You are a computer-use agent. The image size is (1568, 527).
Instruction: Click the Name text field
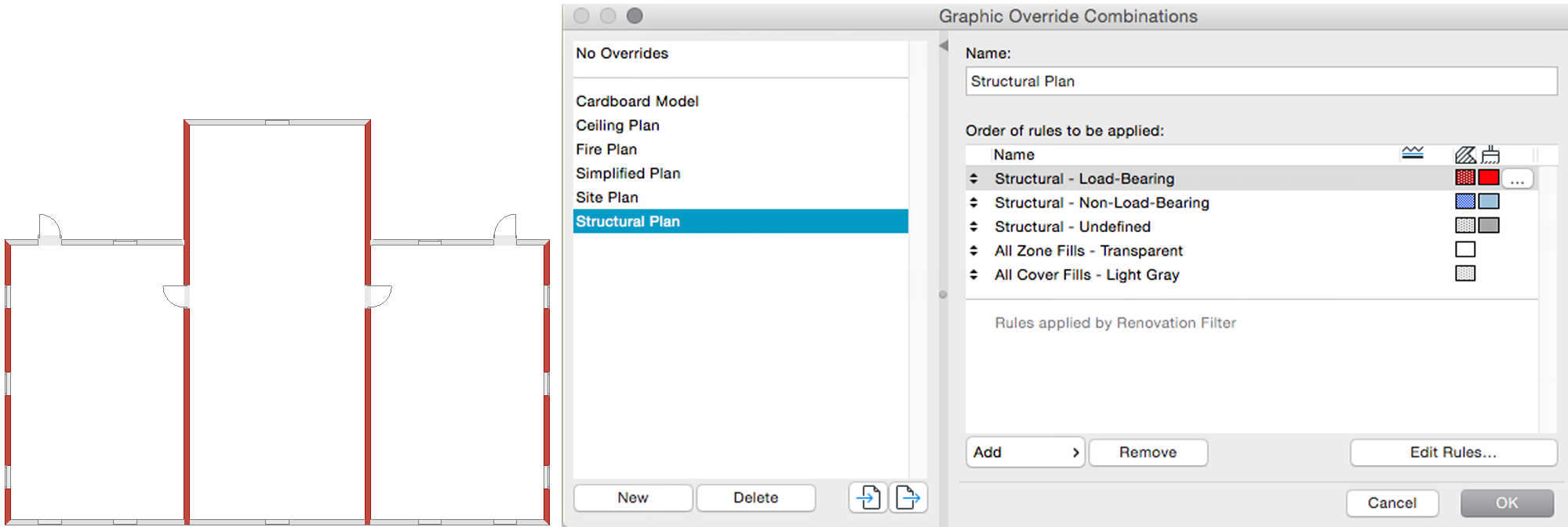coord(1261,82)
